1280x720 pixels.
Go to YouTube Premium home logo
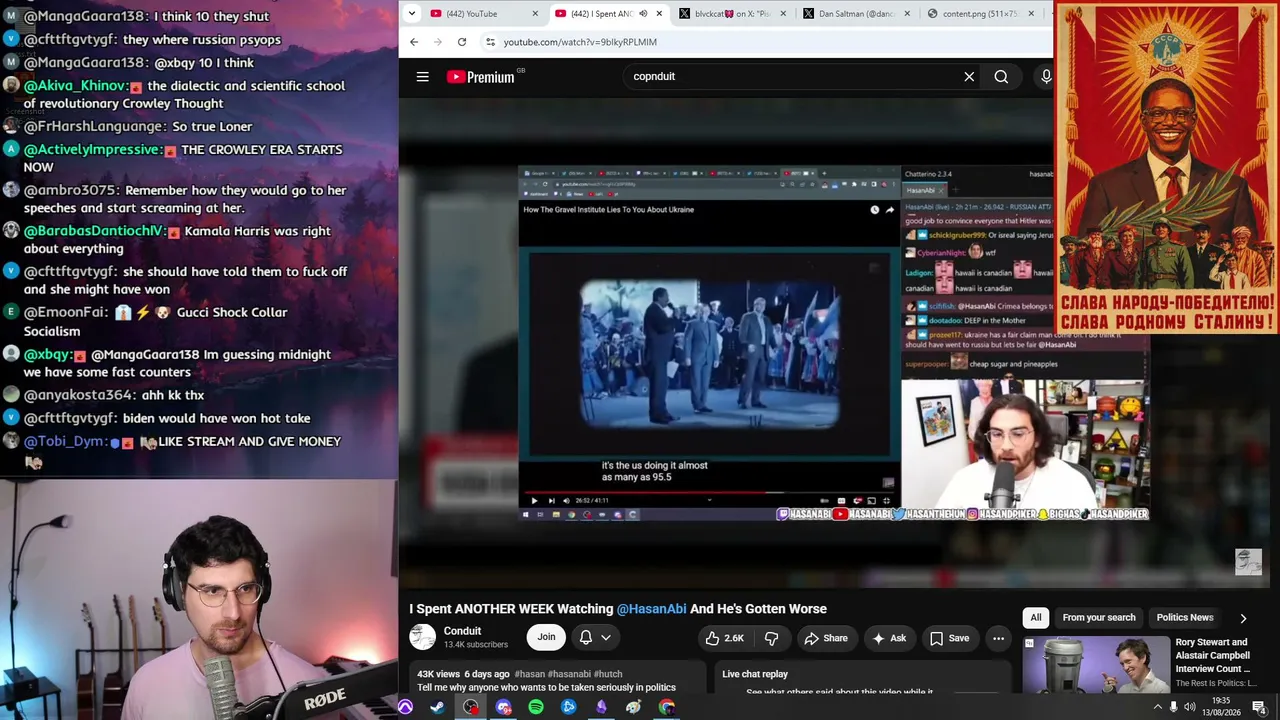[481, 77]
